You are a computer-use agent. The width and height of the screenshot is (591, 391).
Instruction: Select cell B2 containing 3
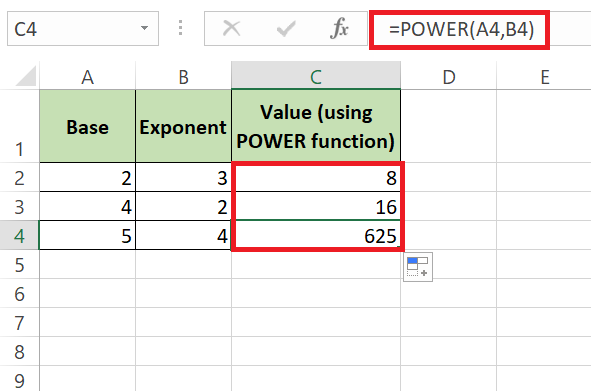point(184,178)
